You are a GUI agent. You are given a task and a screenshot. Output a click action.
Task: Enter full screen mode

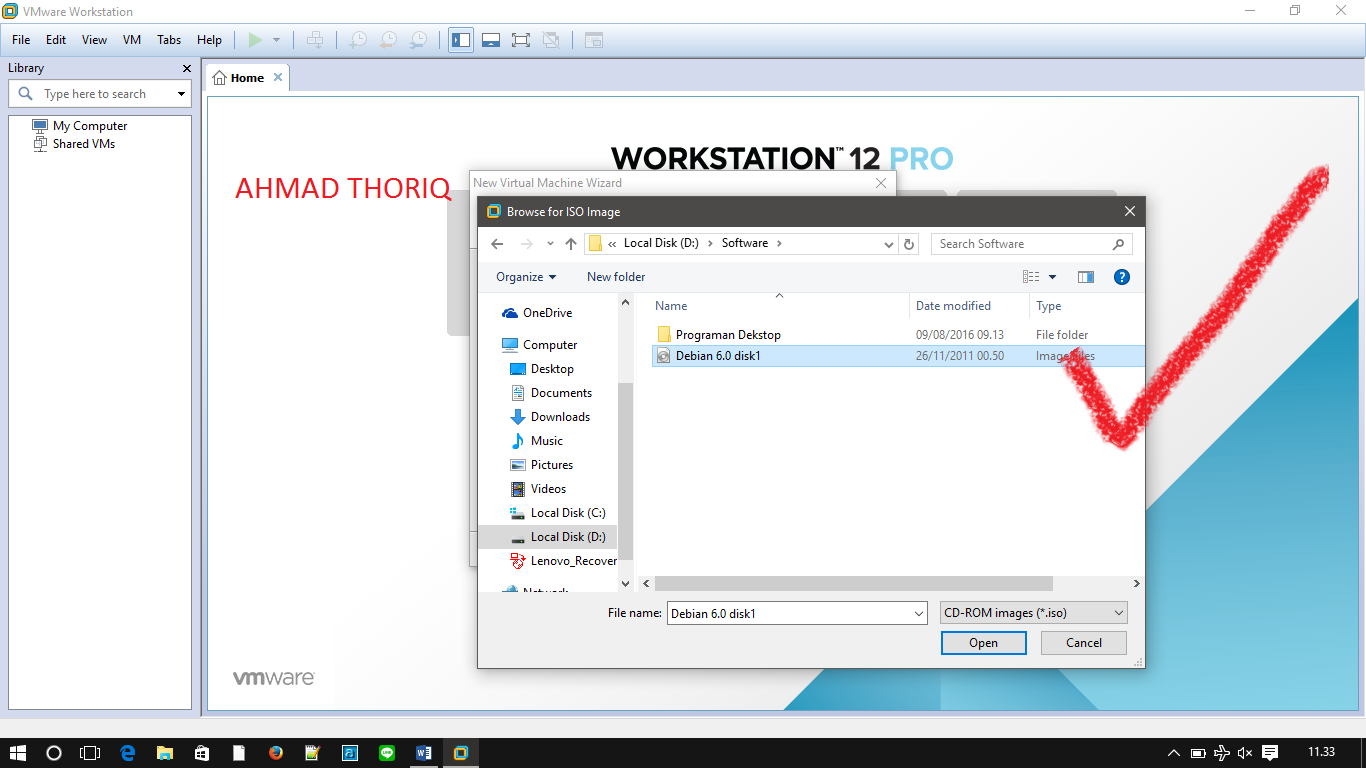[x=521, y=40]
